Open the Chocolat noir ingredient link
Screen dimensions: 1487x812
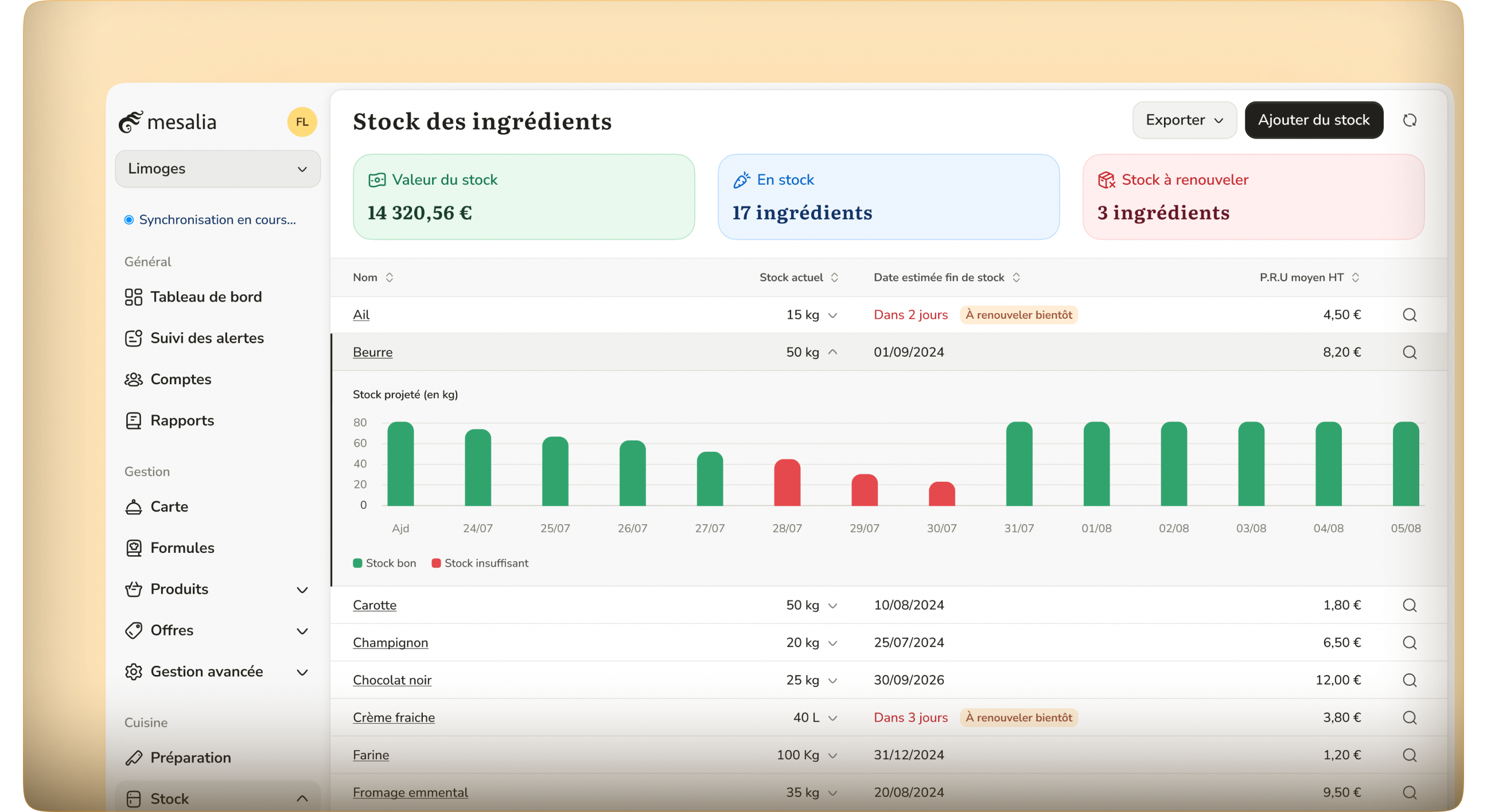(x=392, y=680)
